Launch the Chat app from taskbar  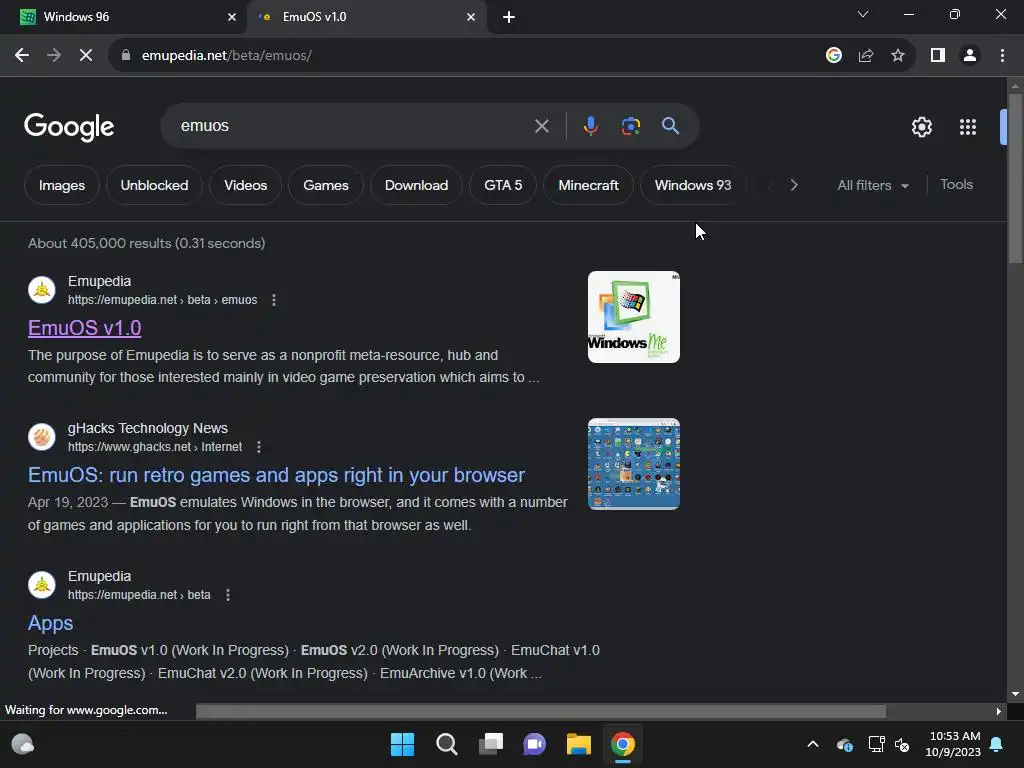(x=534, y=744)
